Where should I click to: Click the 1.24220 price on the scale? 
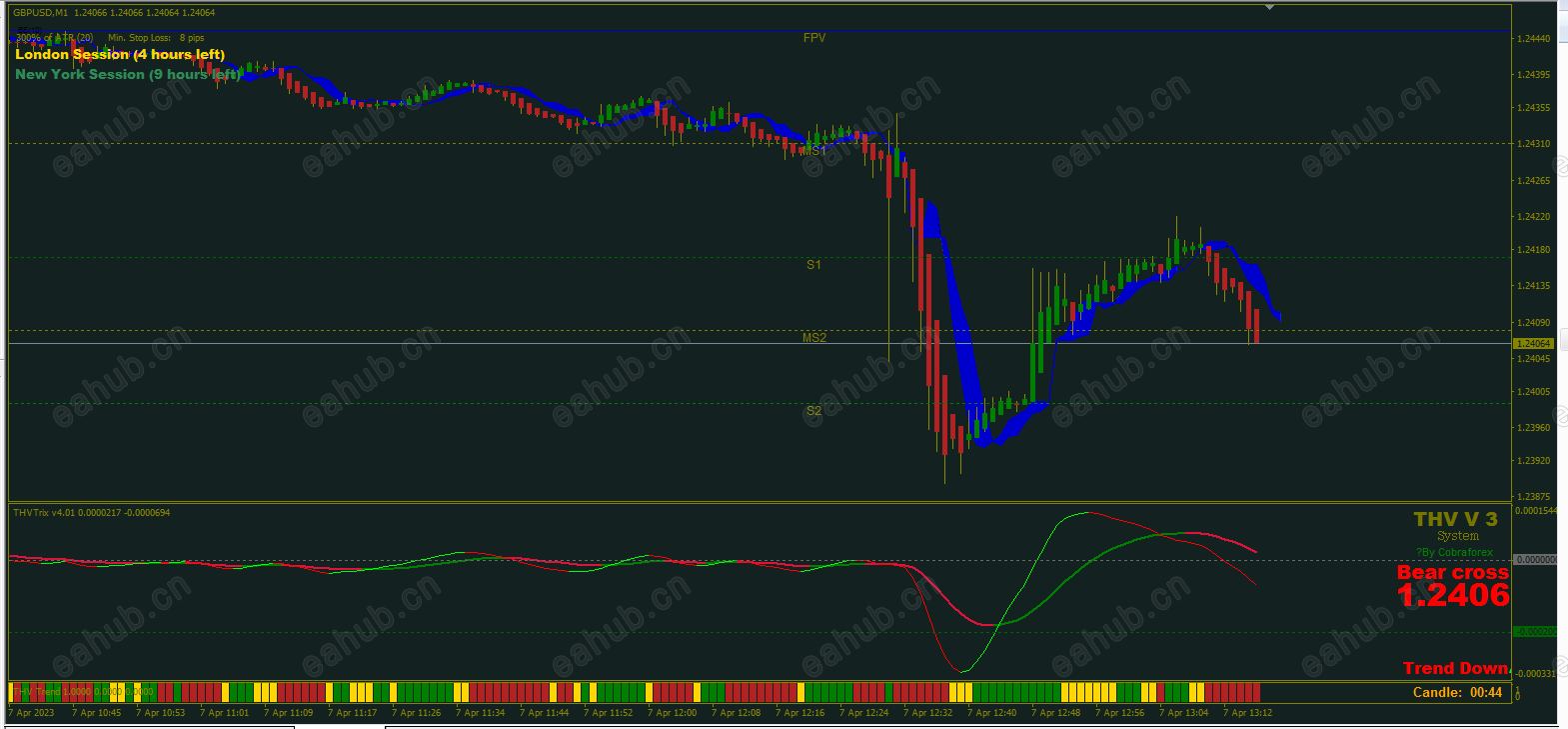[1534, 217]
